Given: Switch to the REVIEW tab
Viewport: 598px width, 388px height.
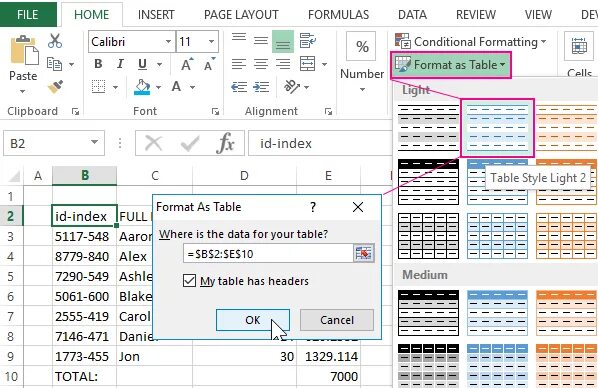Looking at the screenshot, I should [476, 14].
